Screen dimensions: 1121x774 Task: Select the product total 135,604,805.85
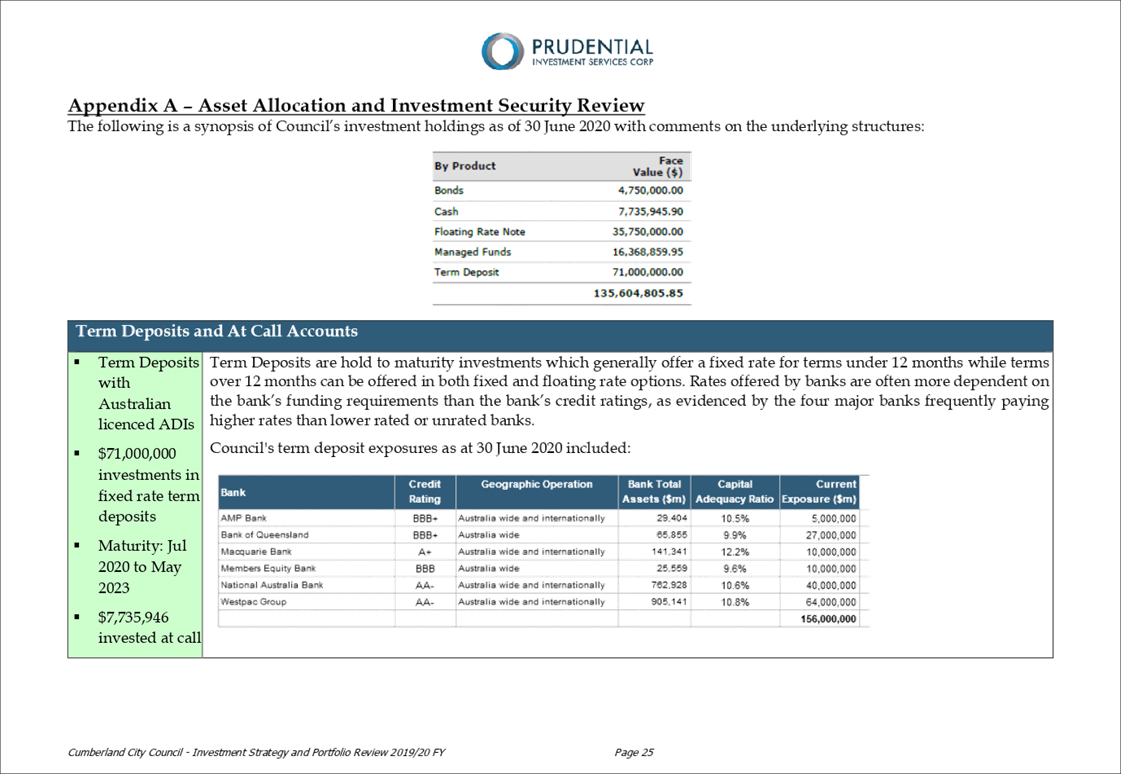pos(638,293)
